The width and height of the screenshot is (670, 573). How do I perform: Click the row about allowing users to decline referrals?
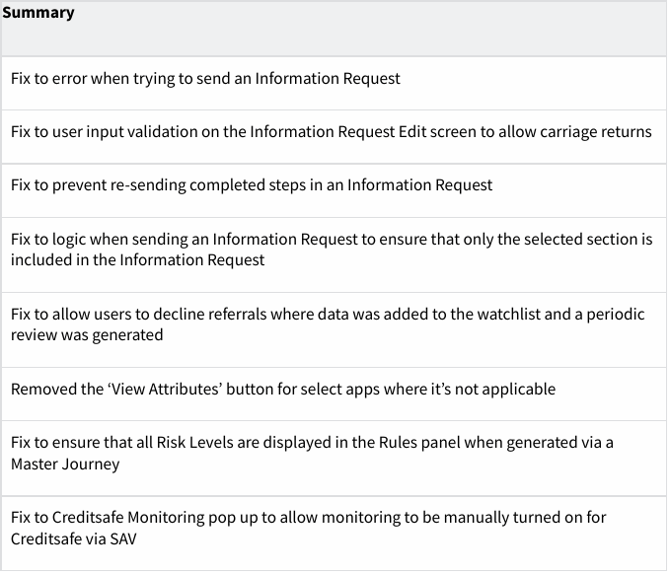pyautogui.click(x=327, y=325)
